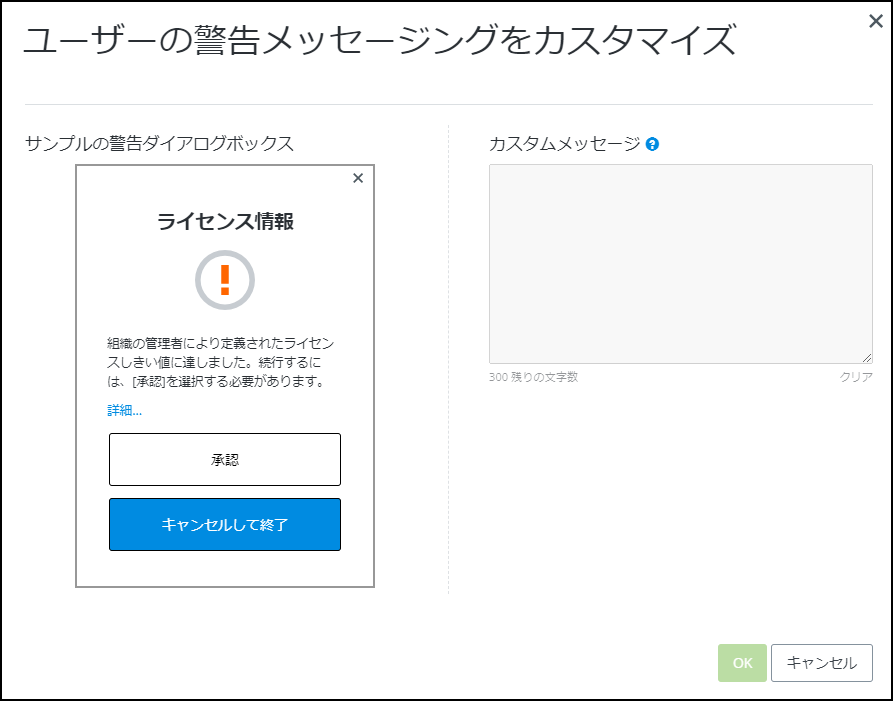Click the キャンセルして終了 button

(225, 524)
